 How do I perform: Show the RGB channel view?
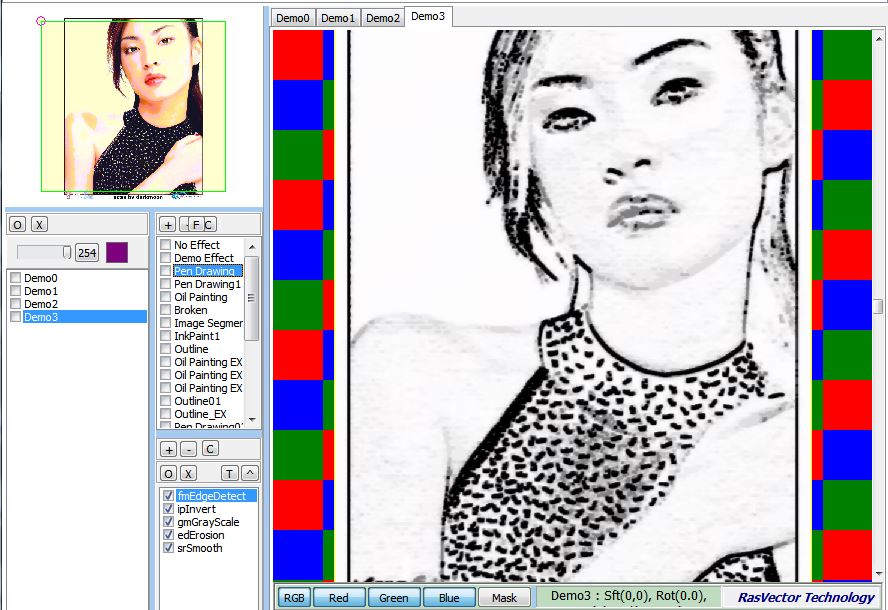[294, 598]
